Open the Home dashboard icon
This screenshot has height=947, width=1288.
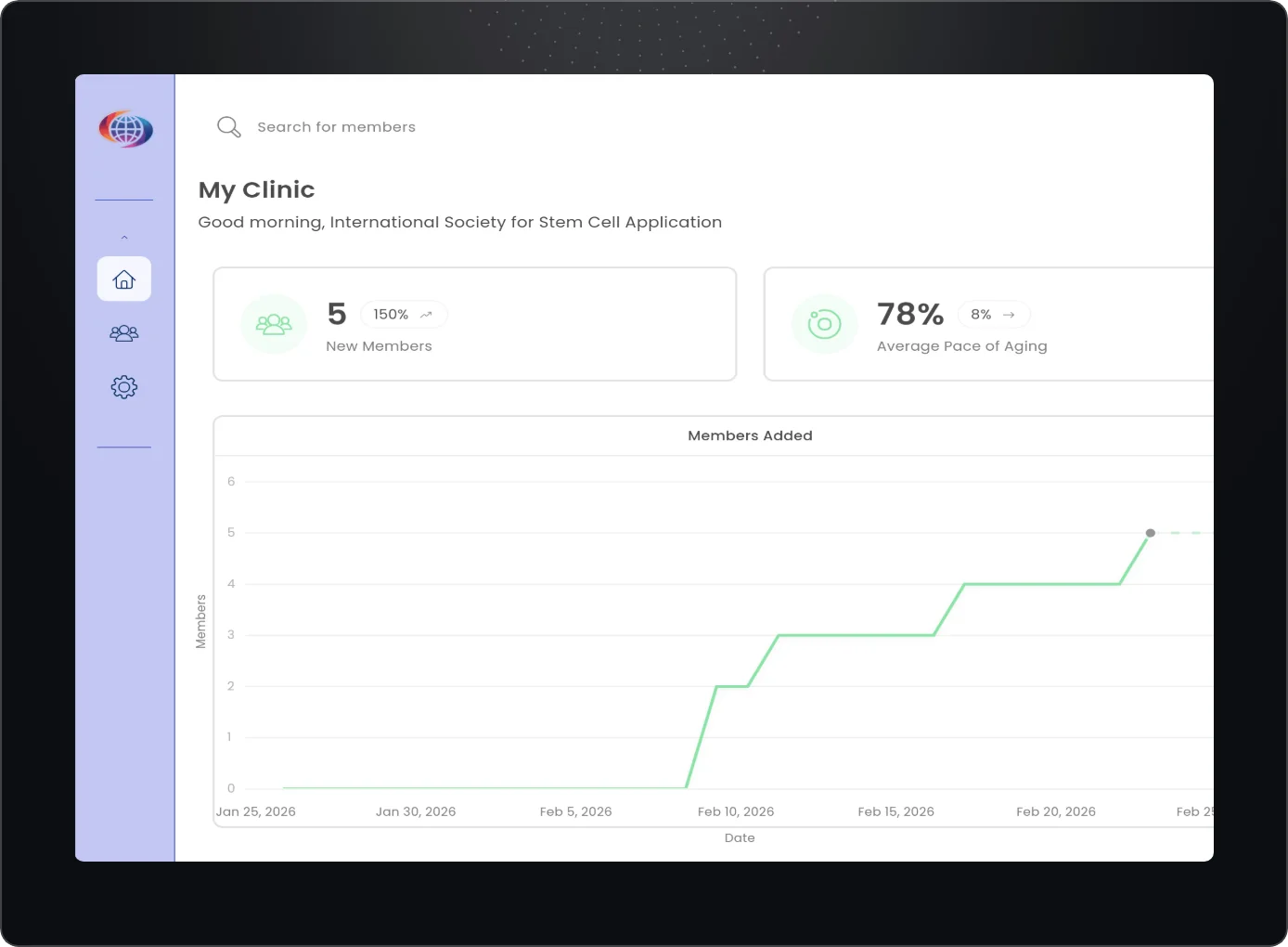[124, 279]
